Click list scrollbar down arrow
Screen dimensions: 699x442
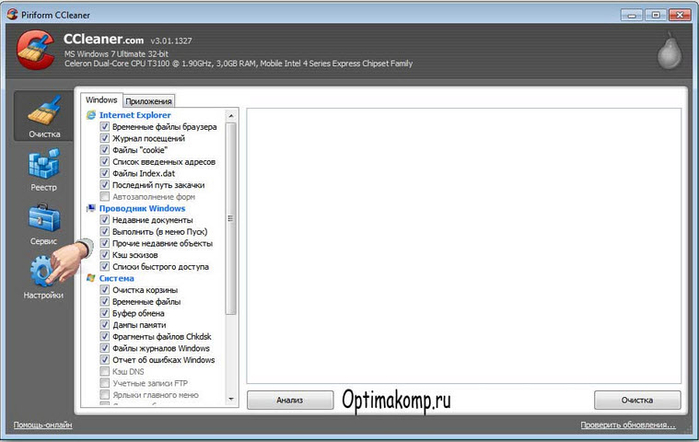point(231,399)
